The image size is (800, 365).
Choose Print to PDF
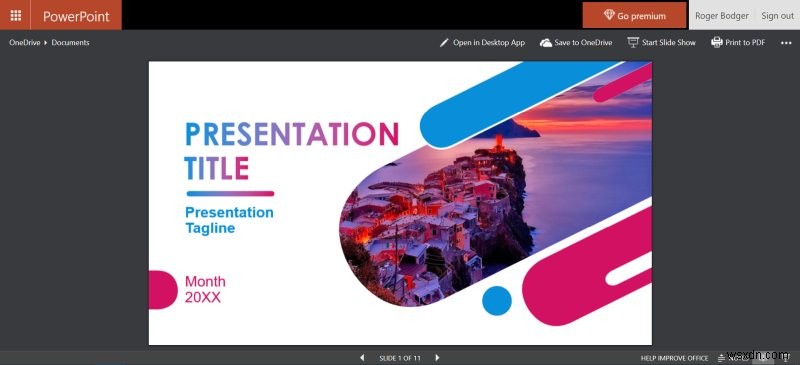tap(745, 43)
